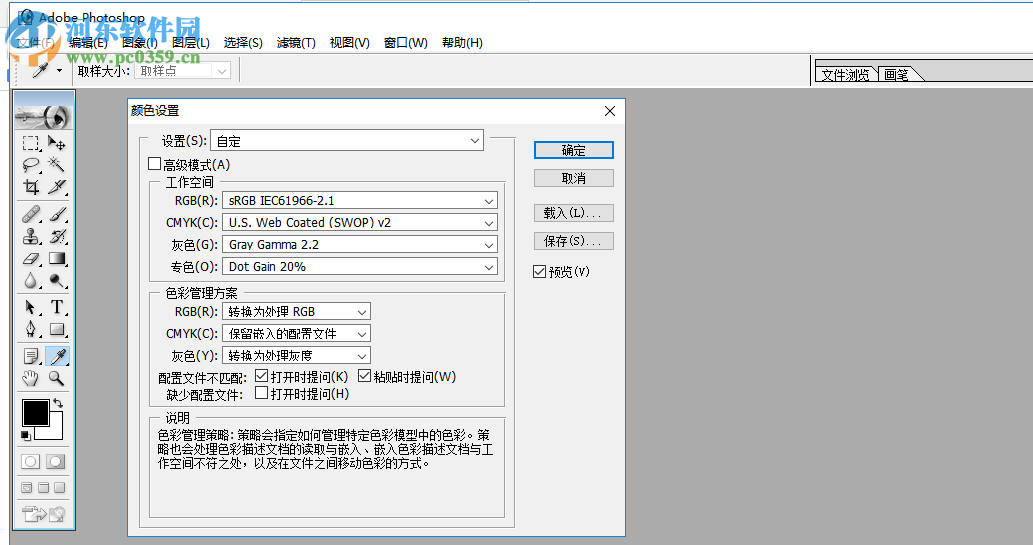The width and height of the screenshot is (1033, 545).
Task: Select the Move tool
Action: coord(57,143)
